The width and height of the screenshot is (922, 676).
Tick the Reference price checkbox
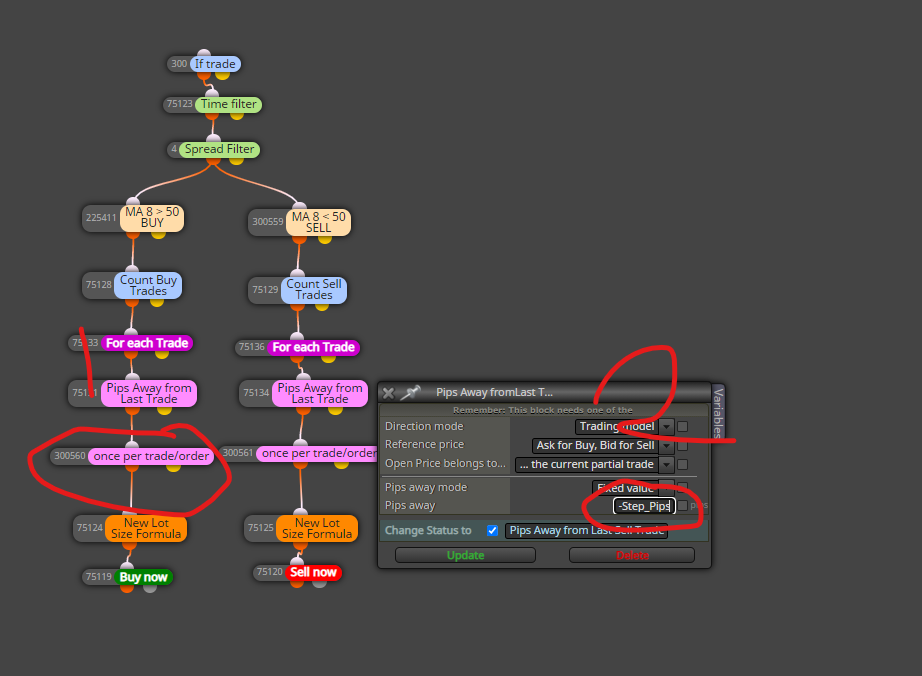[x=683, y=446]
